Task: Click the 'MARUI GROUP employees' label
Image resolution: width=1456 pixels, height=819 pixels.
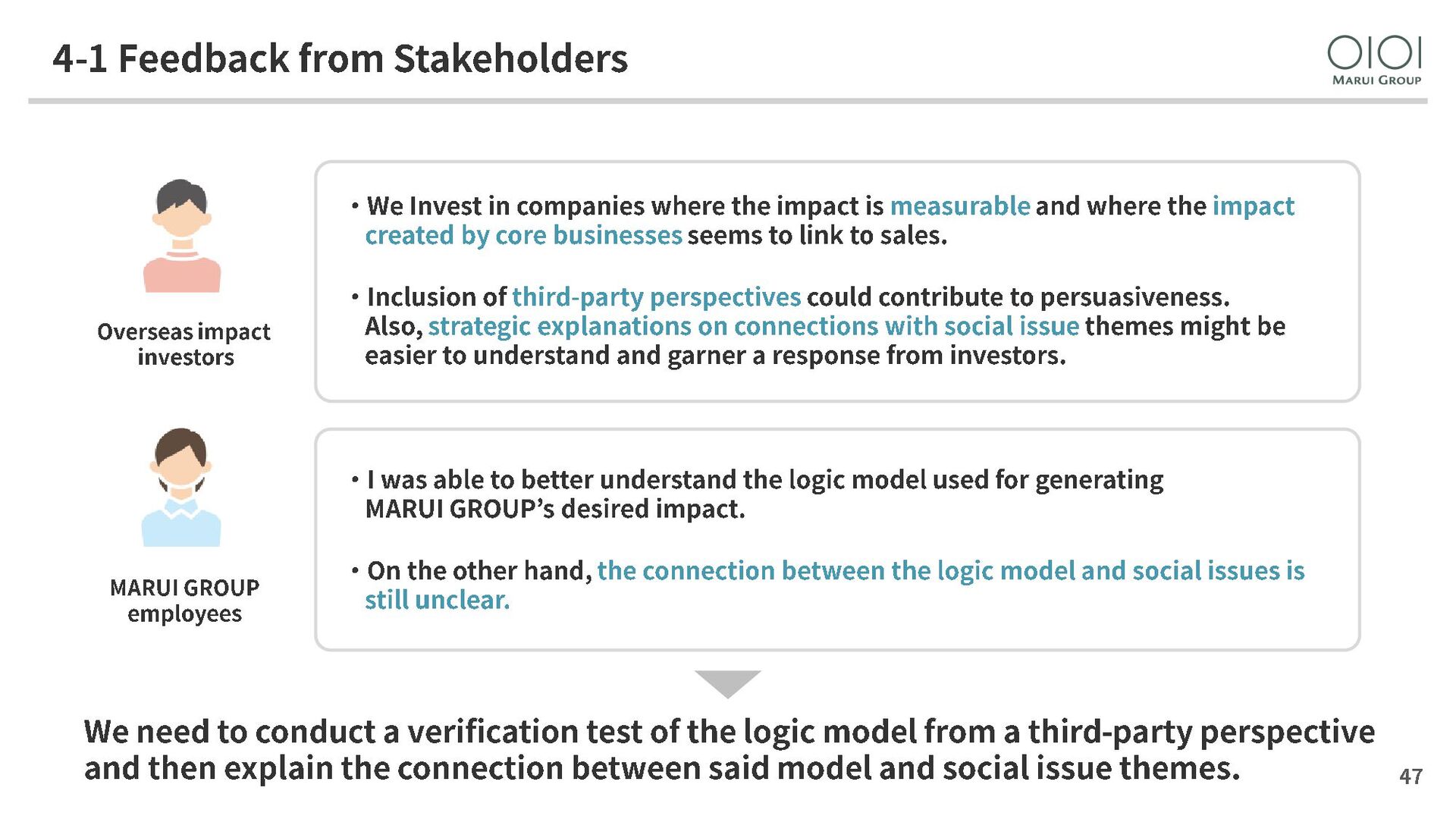Action: coord(184,601)
